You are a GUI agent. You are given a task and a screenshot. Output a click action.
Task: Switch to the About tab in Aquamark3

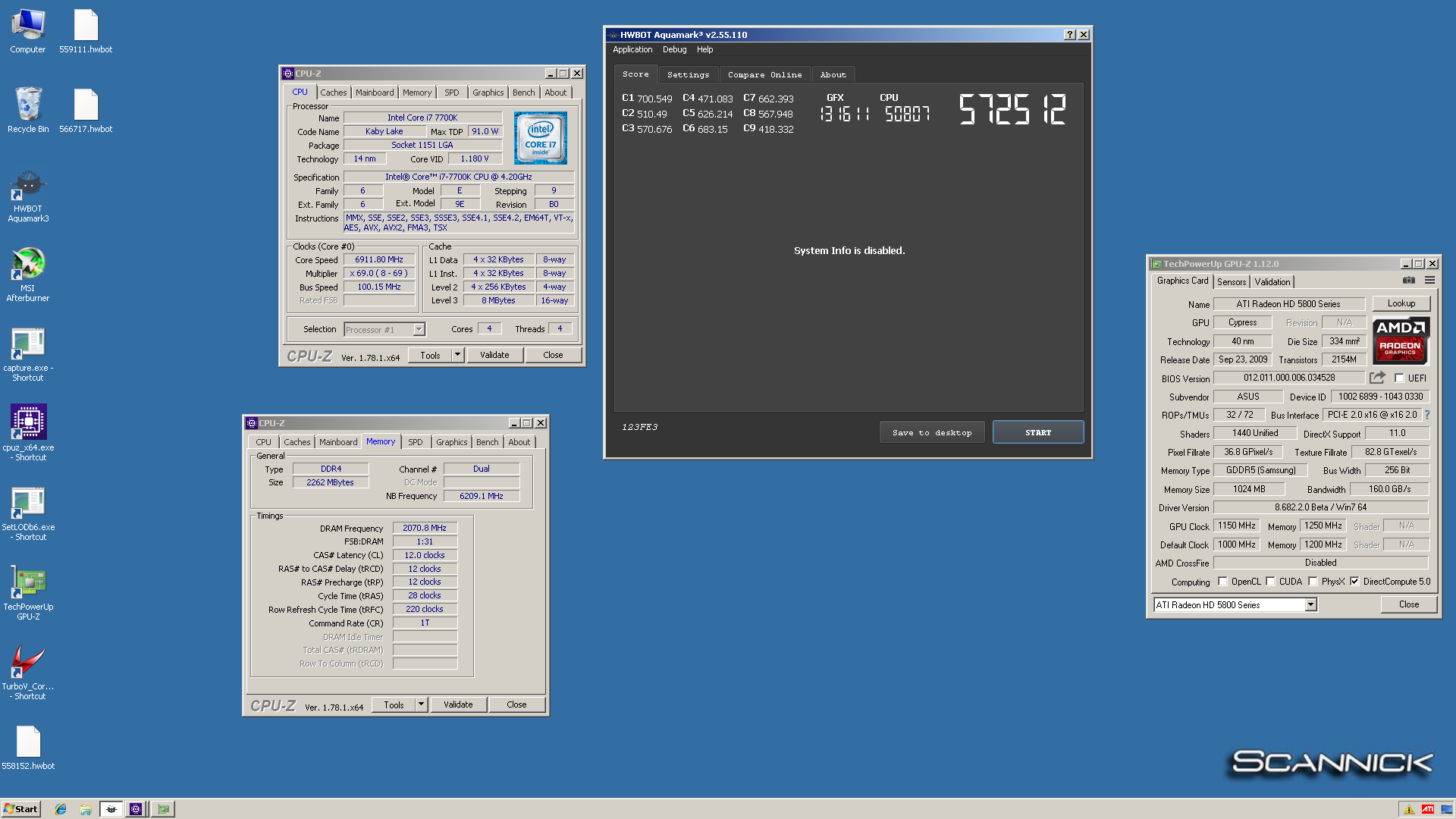coord(833,74)
